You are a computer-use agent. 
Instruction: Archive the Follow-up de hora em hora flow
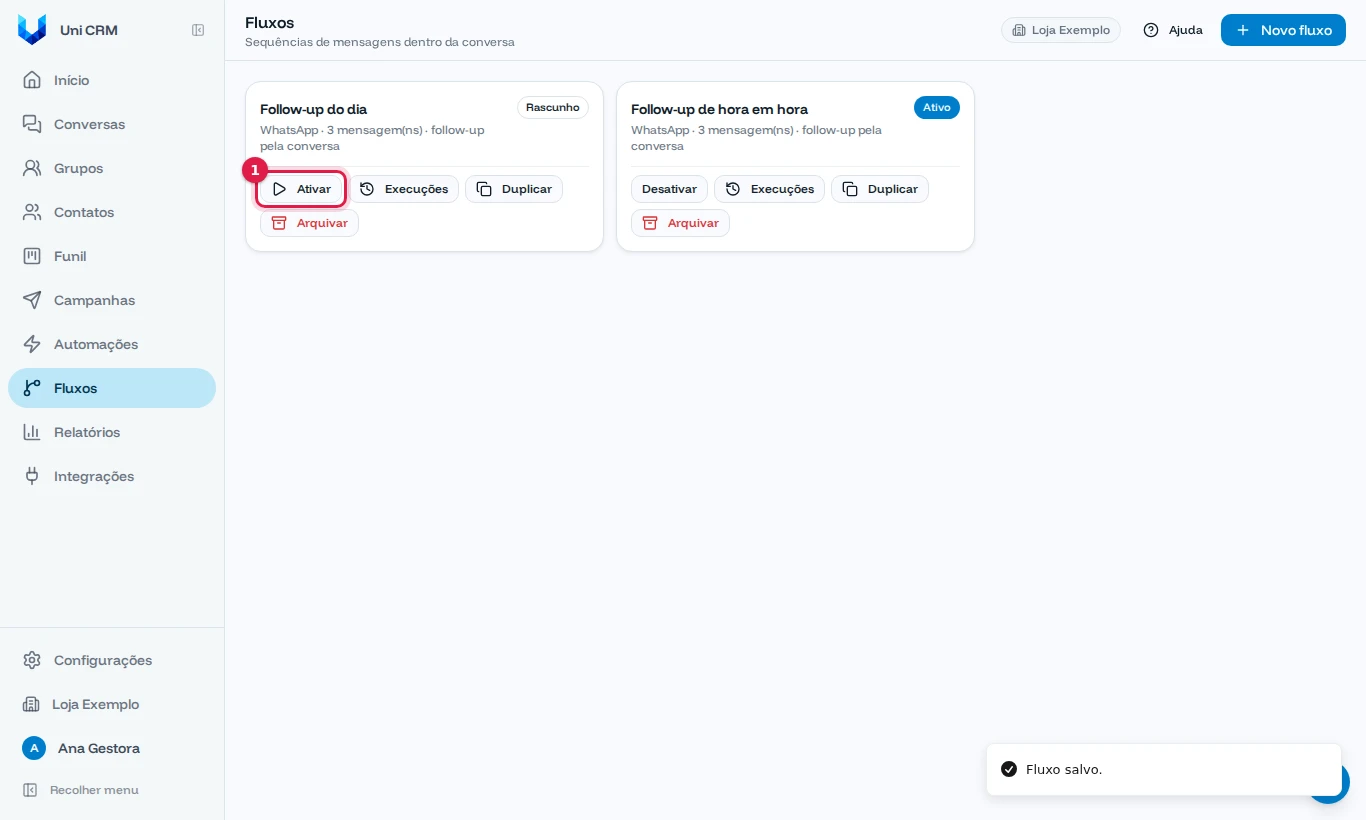pos(680,223)
